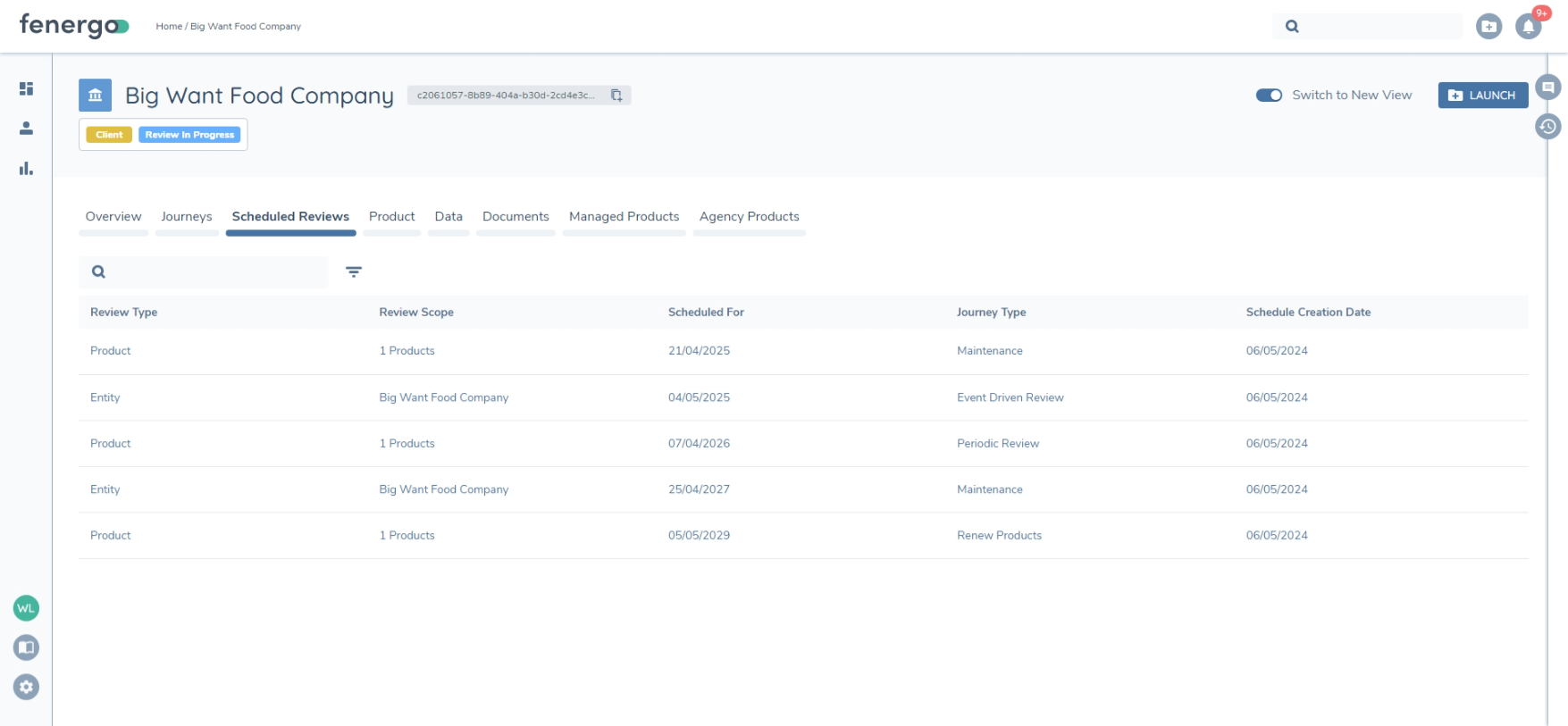The image size is (1568, 726).
Task: Click the WL user avatar
Action: (x=26, y=608)
